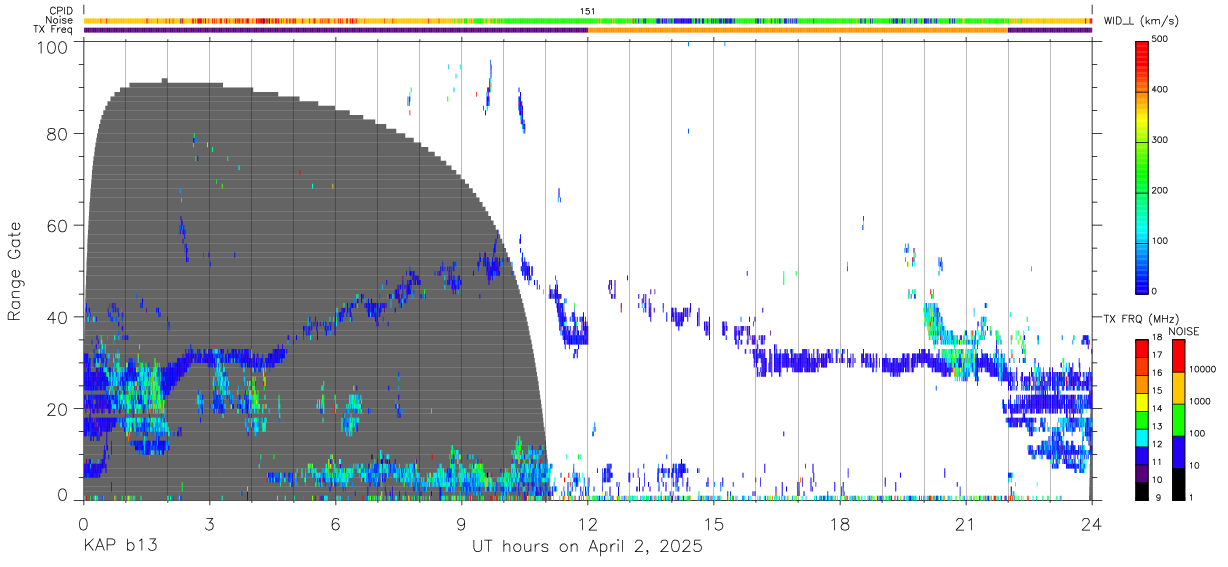Click the 12 hour tick on time axis
The image size is (1228, 567).
pyautogui.click(x=588, y=524)
